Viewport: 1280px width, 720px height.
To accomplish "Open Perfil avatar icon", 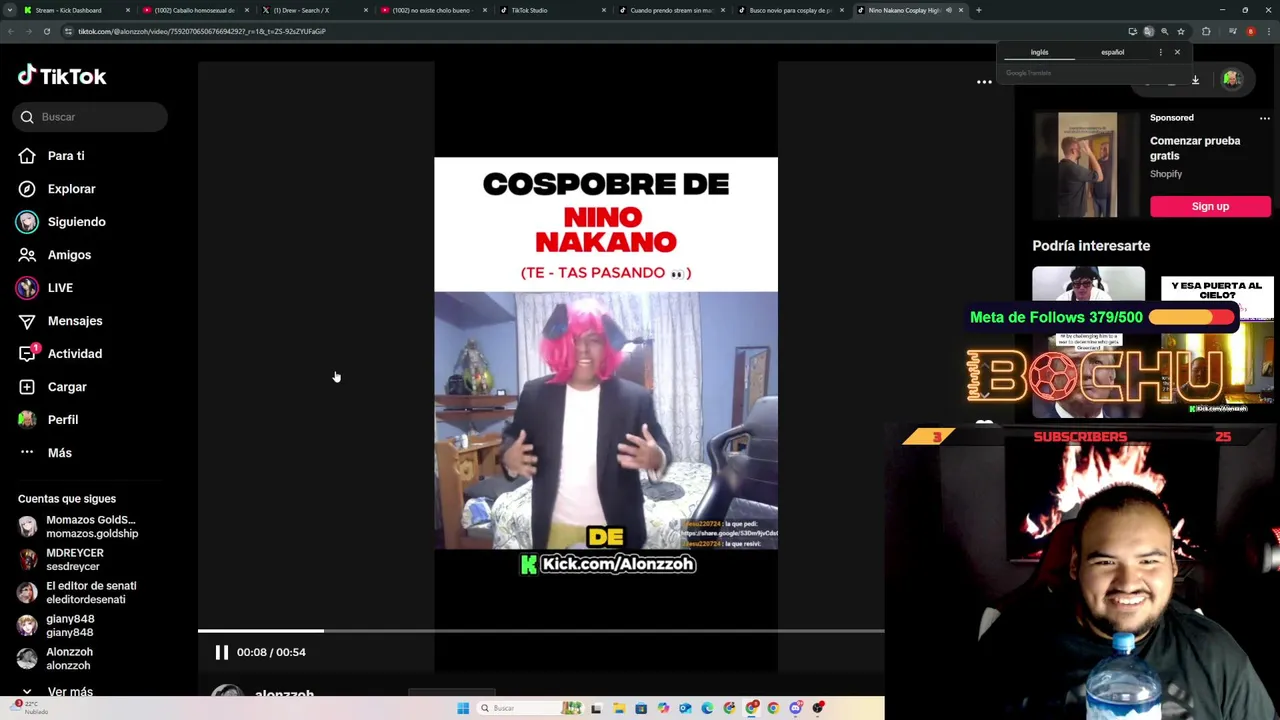I will coord(27,420).
